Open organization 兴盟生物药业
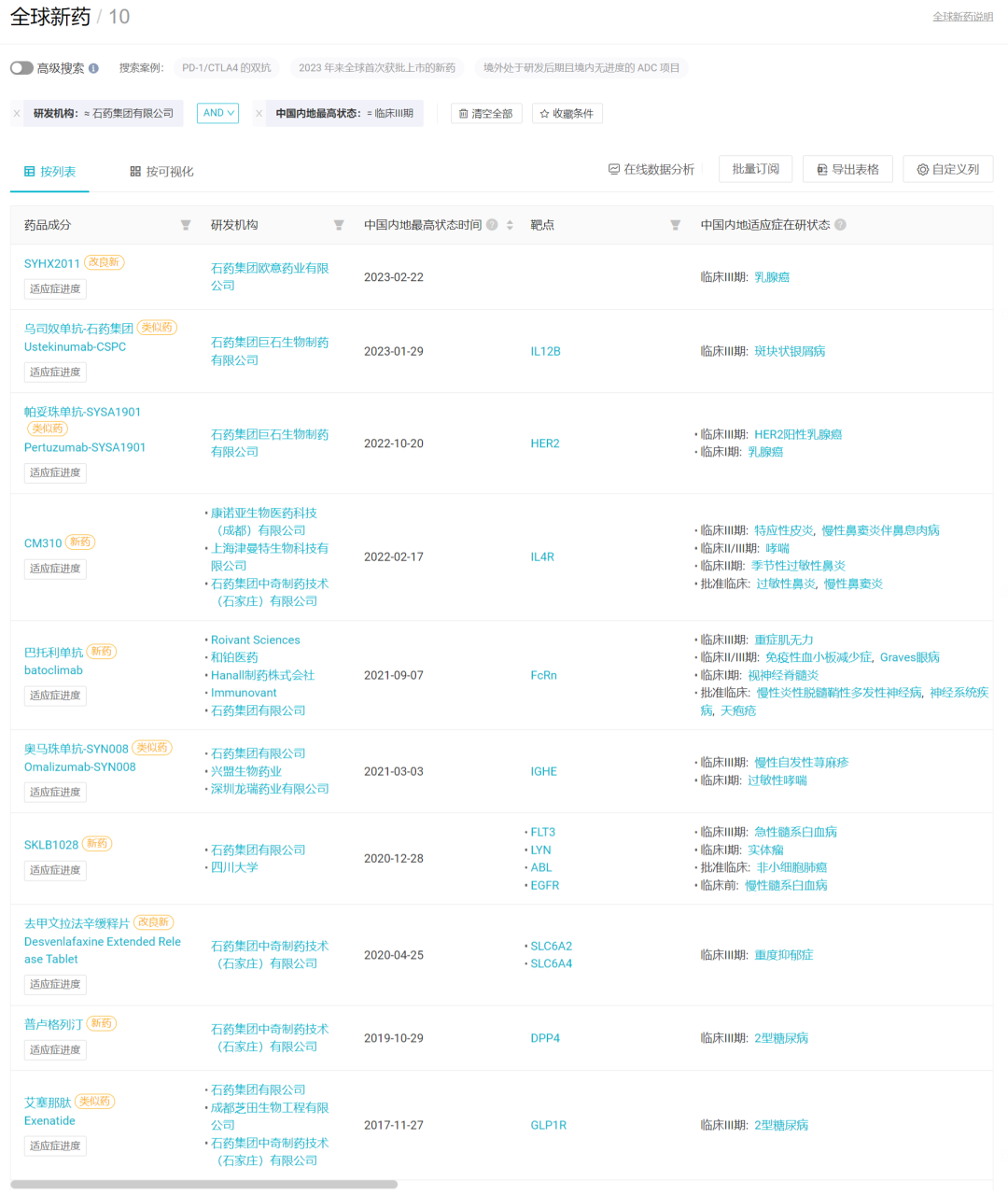1008x1195 pixels. coord(246,772)
